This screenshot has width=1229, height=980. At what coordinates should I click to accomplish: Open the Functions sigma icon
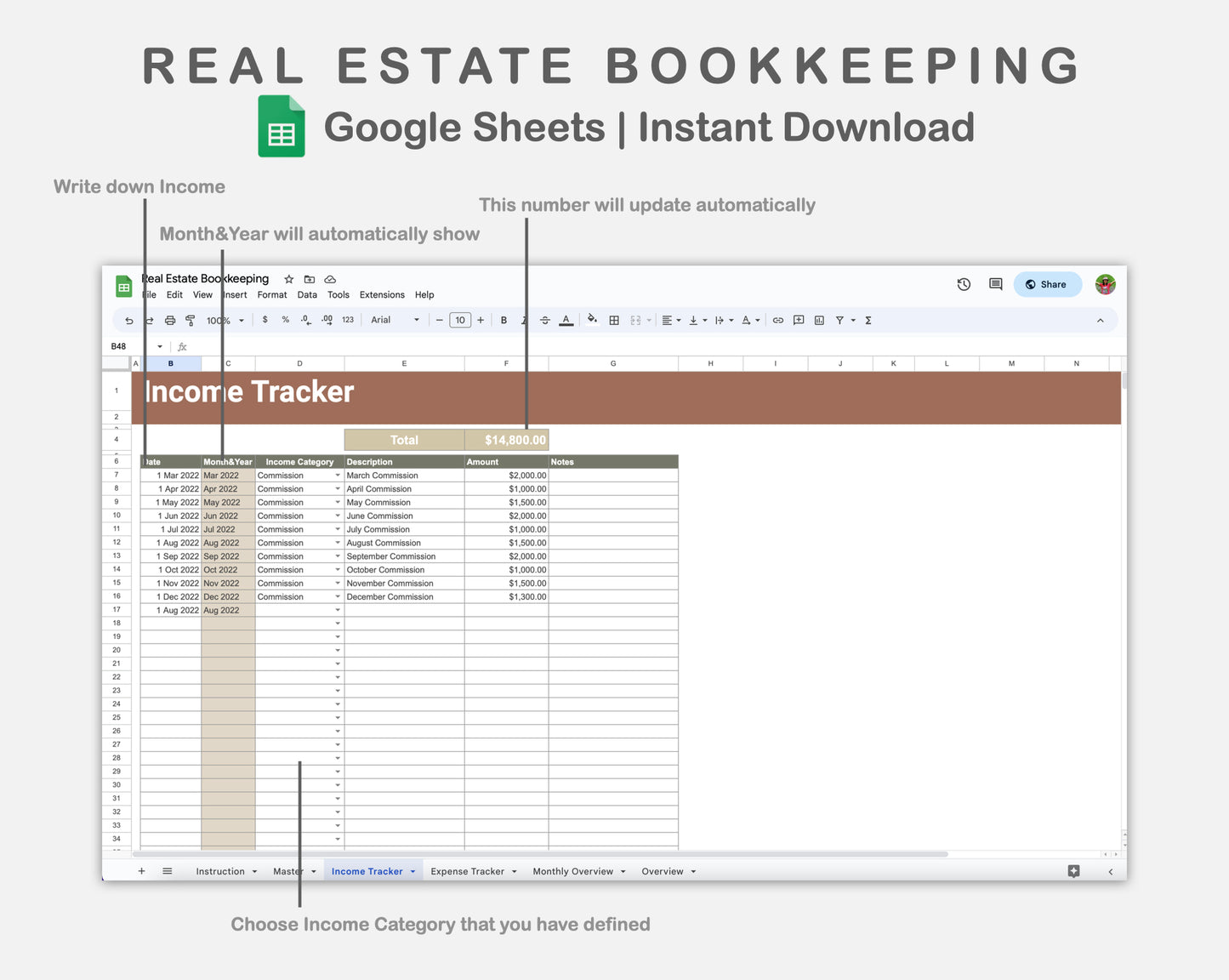[x=868, y=320]
